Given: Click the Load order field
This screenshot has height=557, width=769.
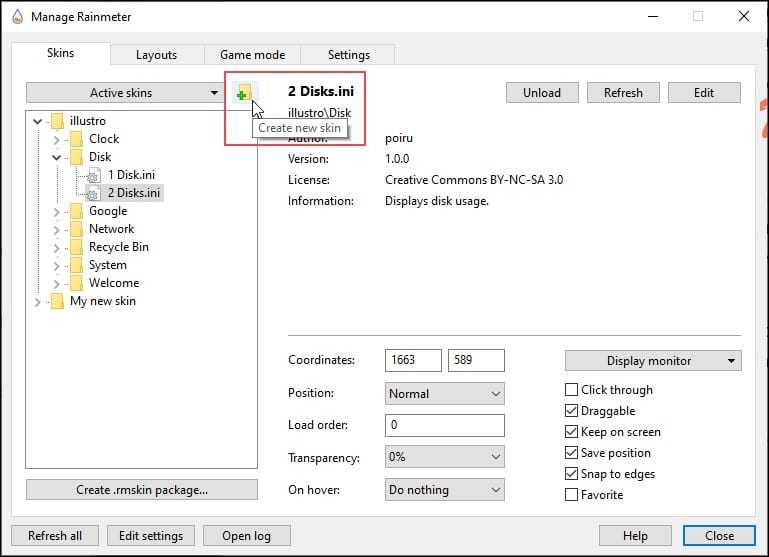Looking at the screenshot, I should [x=444, y=425].
